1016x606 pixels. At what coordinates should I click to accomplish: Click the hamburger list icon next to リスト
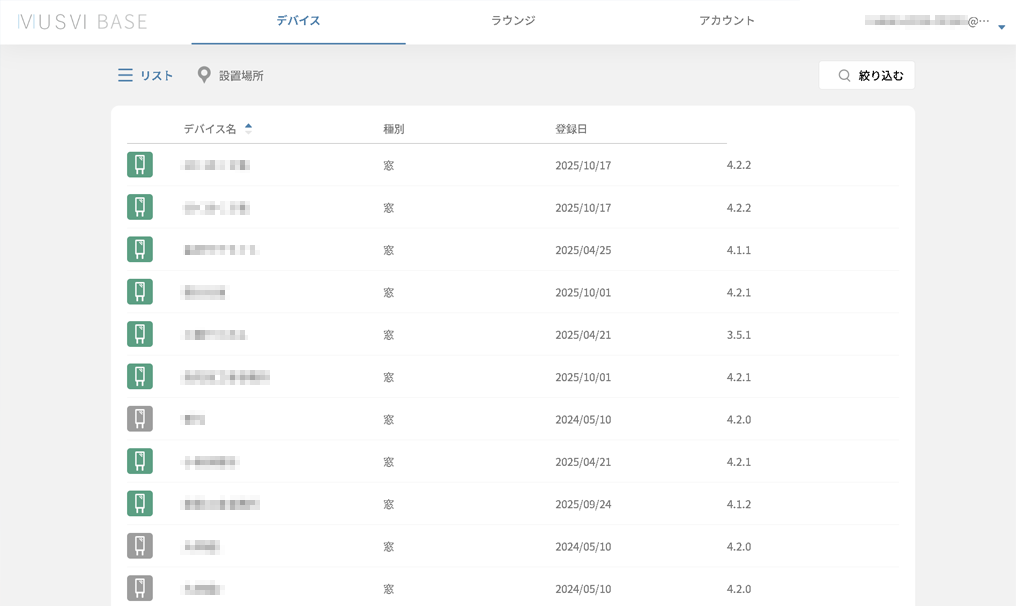(x=125, y=75)
